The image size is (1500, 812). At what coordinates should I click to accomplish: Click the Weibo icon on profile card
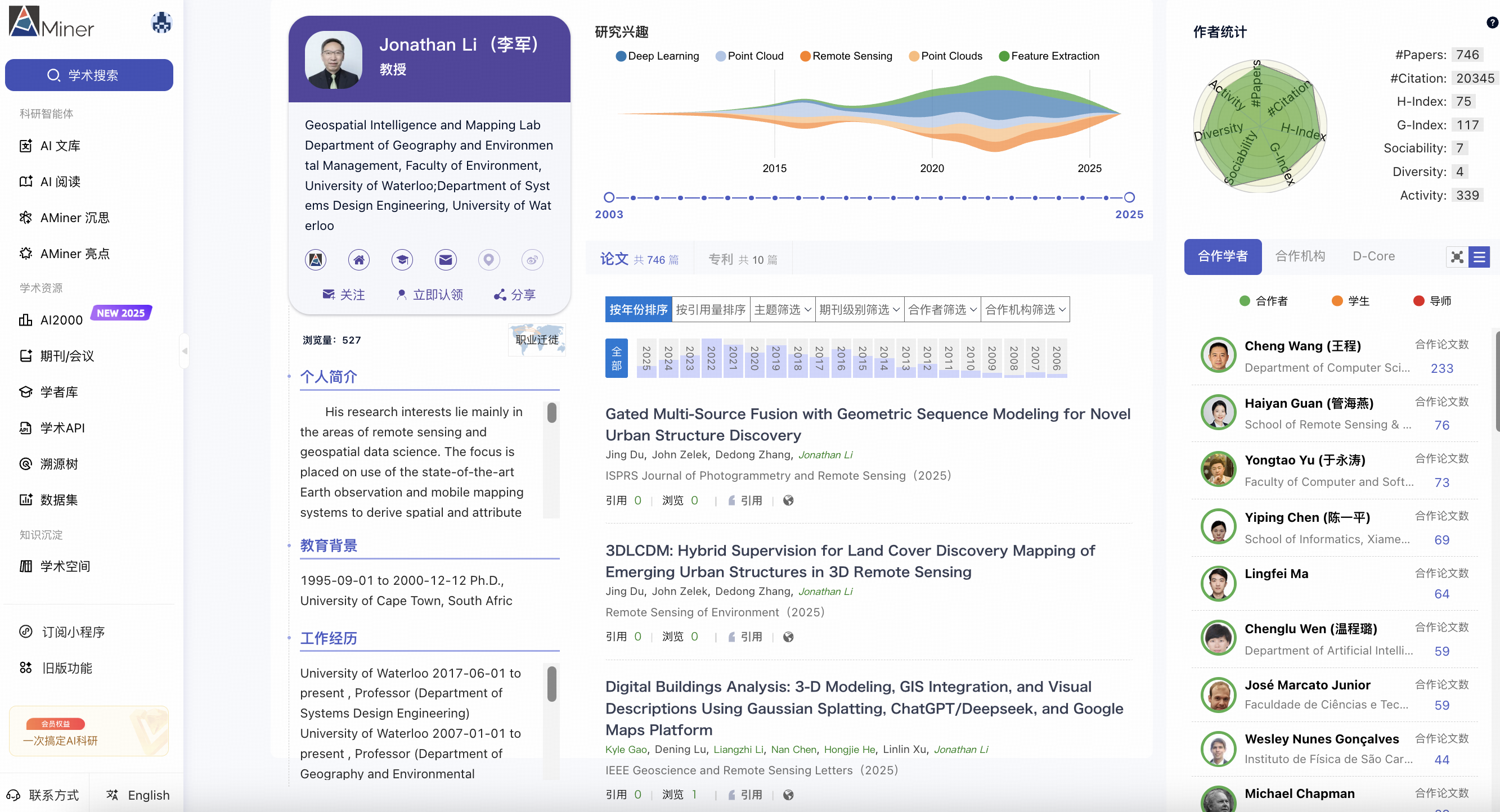(x=532, y=260)
